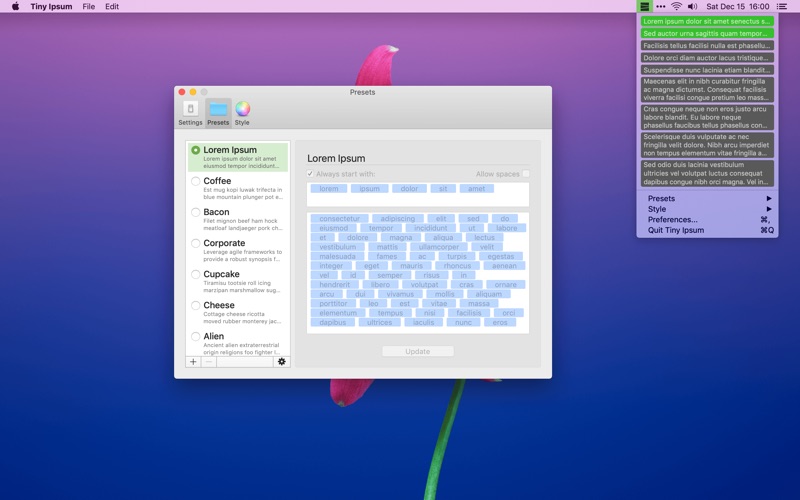This screenshot has height=500, width=800.
Task: Open the three-dots menu bar extra
Action: (x=661, y=6)
